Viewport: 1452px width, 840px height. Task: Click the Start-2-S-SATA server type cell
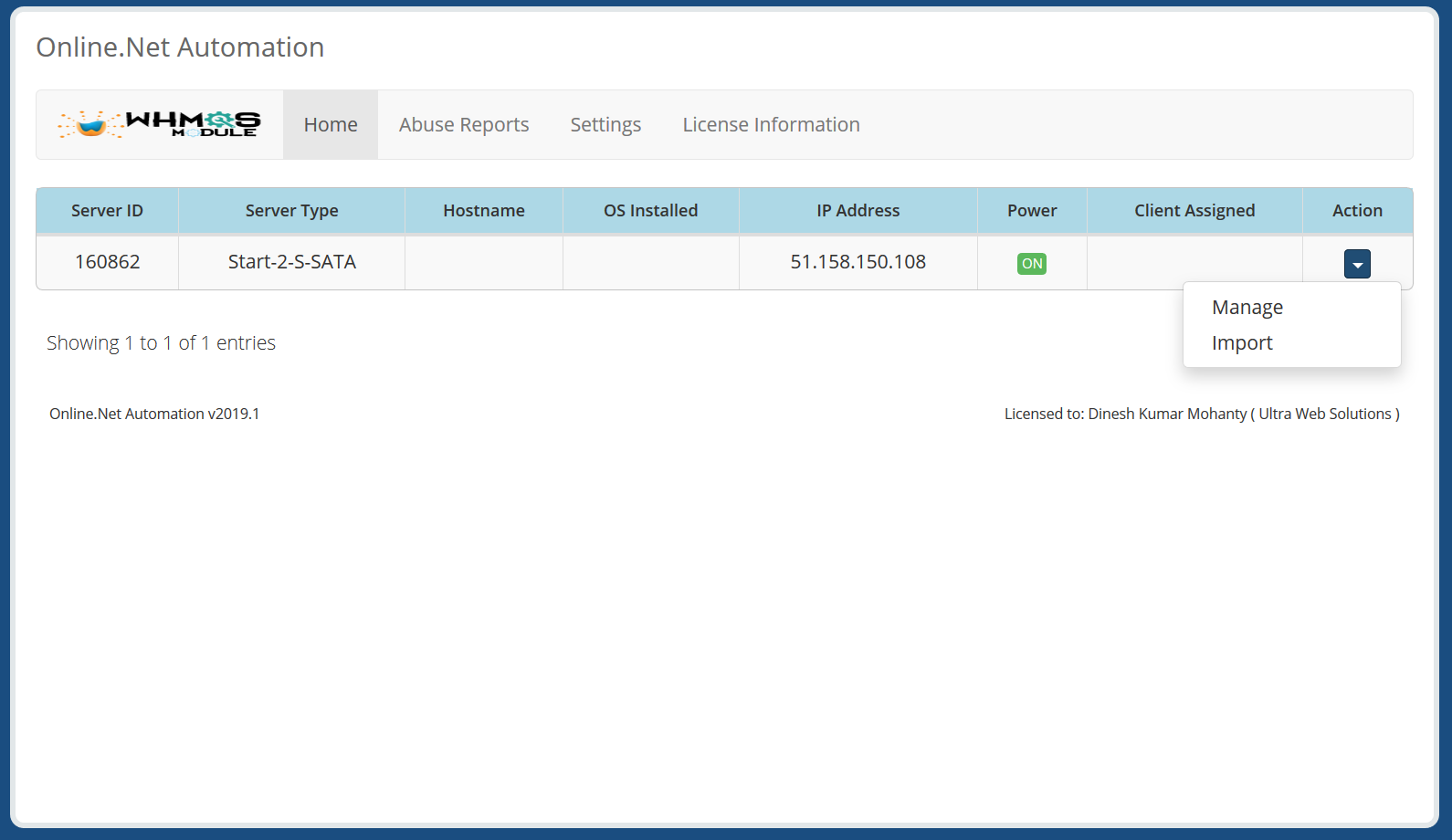291,262
